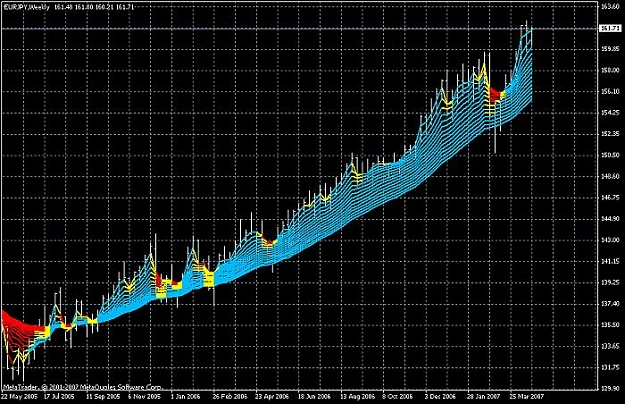Click the 6 Nov 2005 date label
This screenshot has height=404, width=625.
click(144, 397)
